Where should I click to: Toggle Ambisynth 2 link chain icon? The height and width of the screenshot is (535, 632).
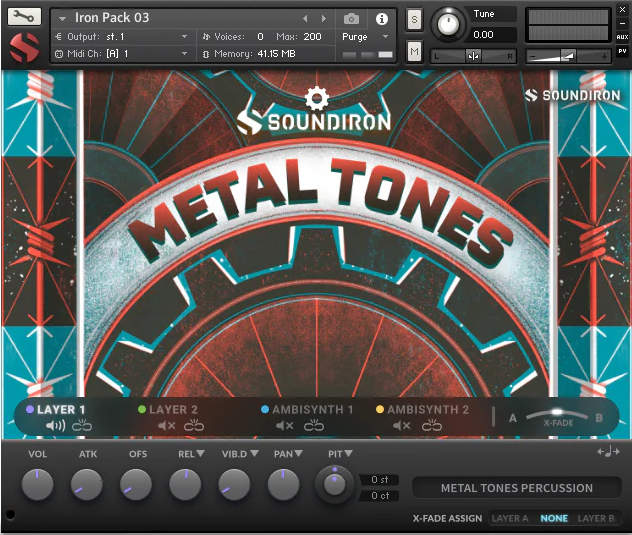pos(432,425)
